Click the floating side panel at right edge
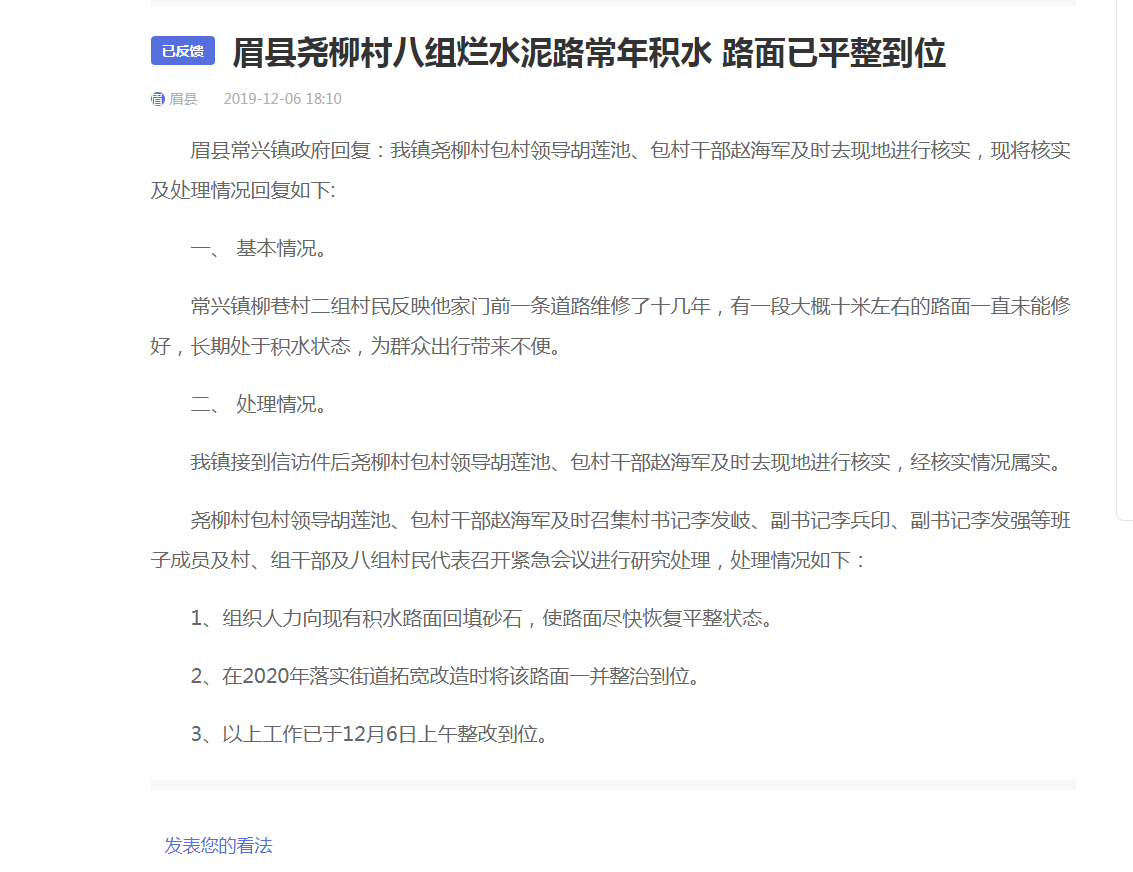The height and width of the screenshot is (872, 1133). coord(1124,260)
